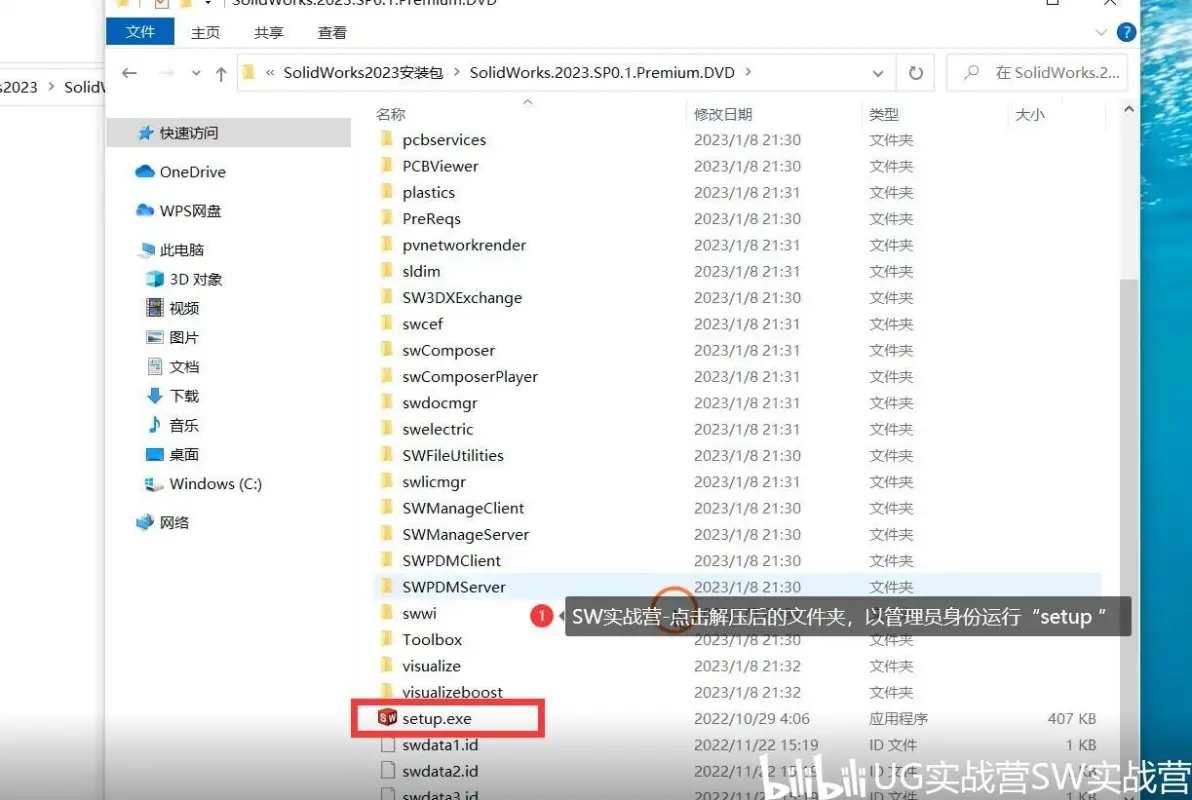This screenshot has height=800, width=1192.
Task: Click SolidWorks2023安装包 in the address path
Action: point(363,72)
